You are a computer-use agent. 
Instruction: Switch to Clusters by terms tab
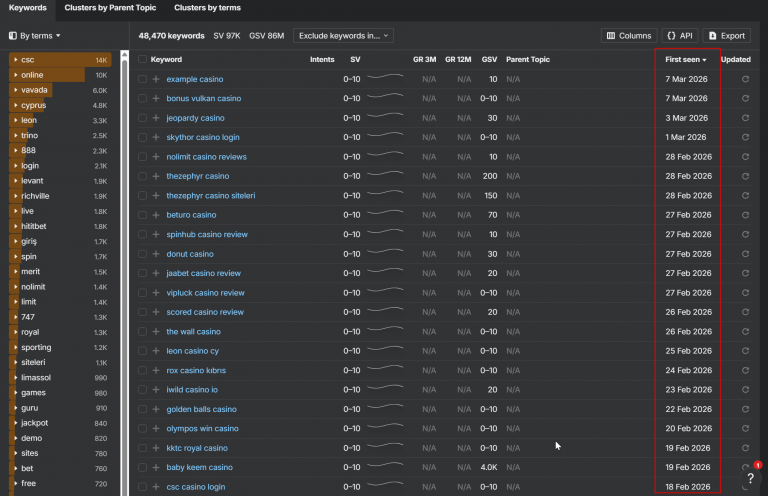(207, 8)
